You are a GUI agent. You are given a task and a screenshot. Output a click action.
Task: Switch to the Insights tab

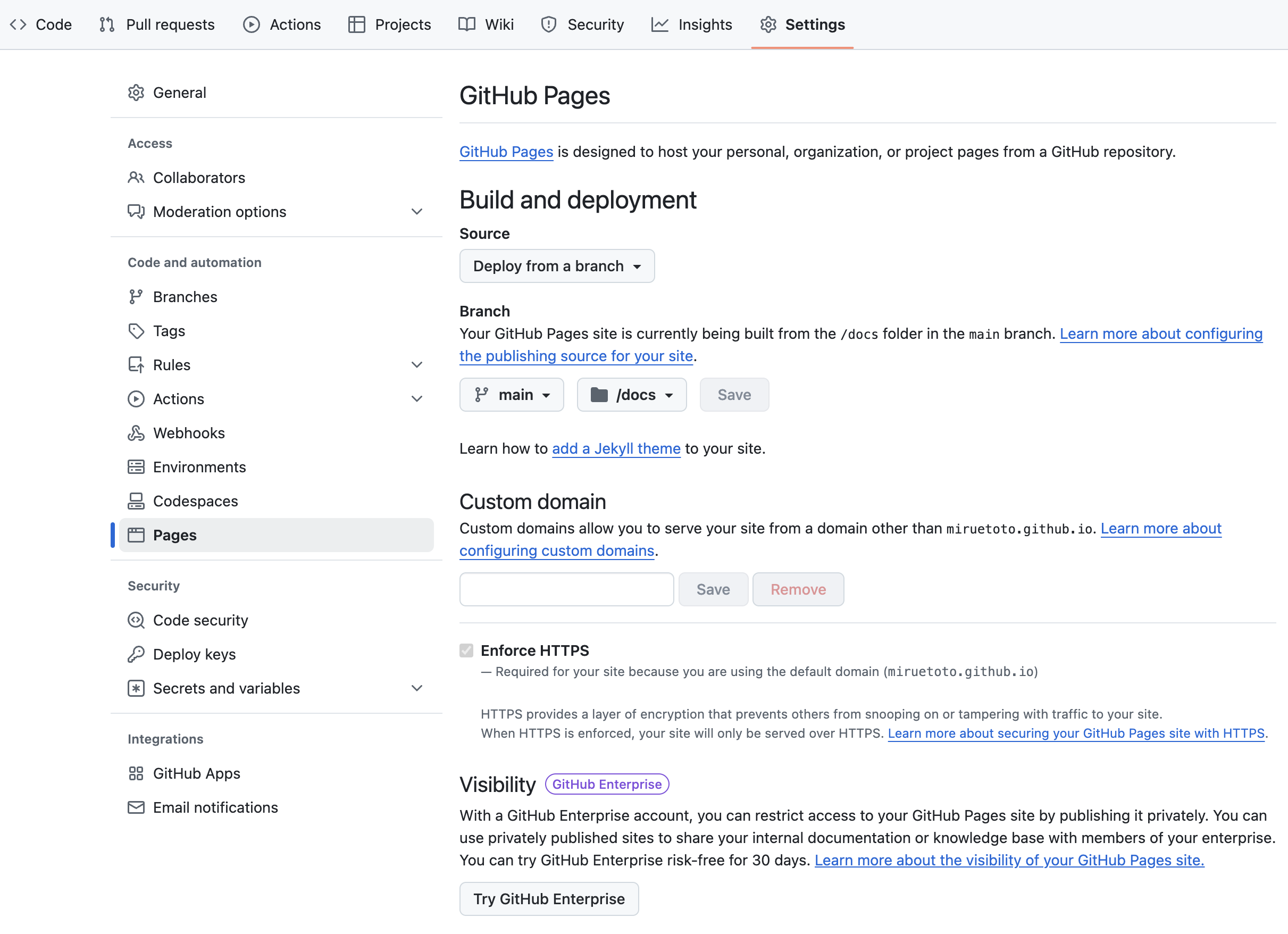pos(692,24)
